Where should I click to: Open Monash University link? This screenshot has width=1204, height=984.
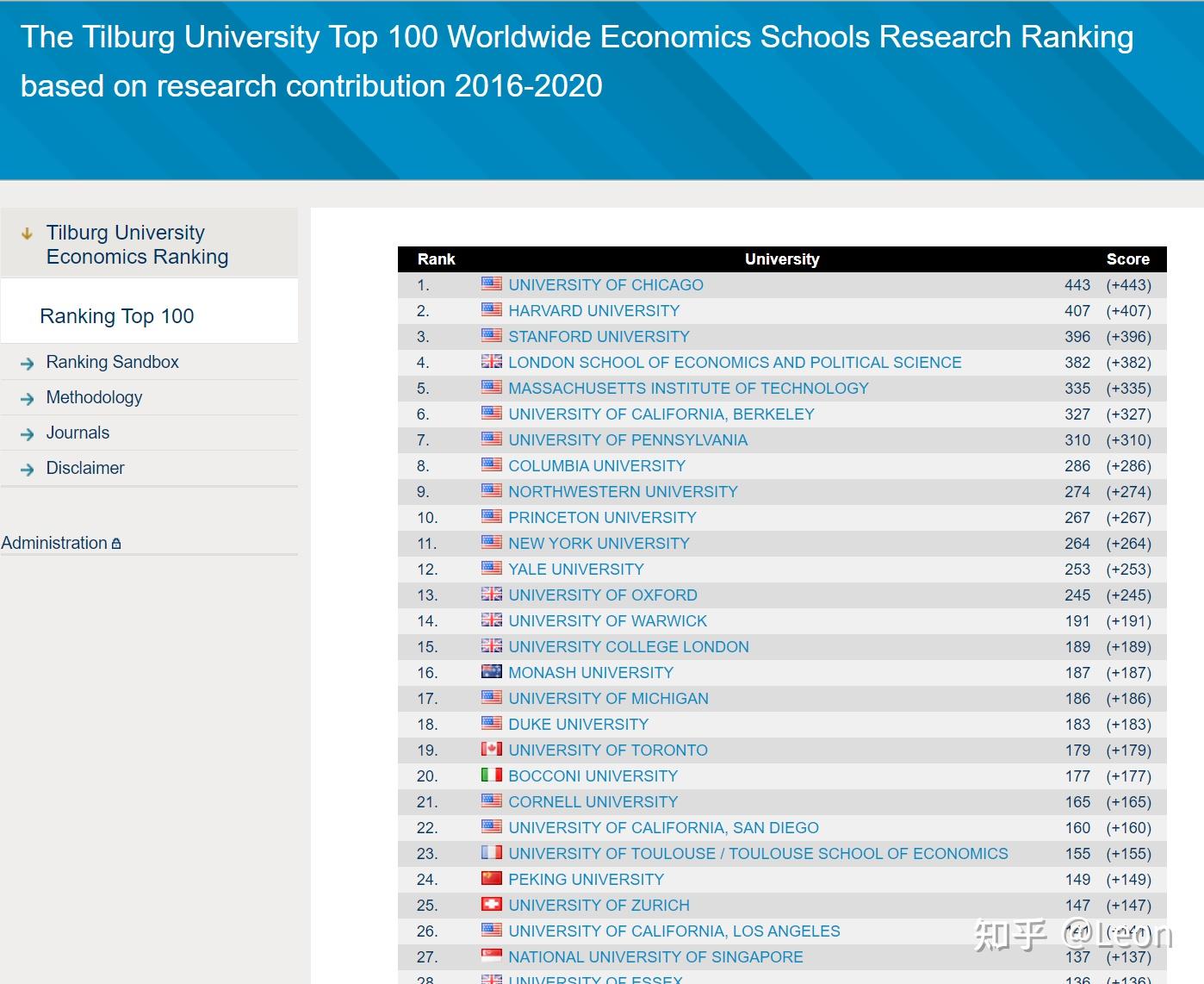pos(591,673)
